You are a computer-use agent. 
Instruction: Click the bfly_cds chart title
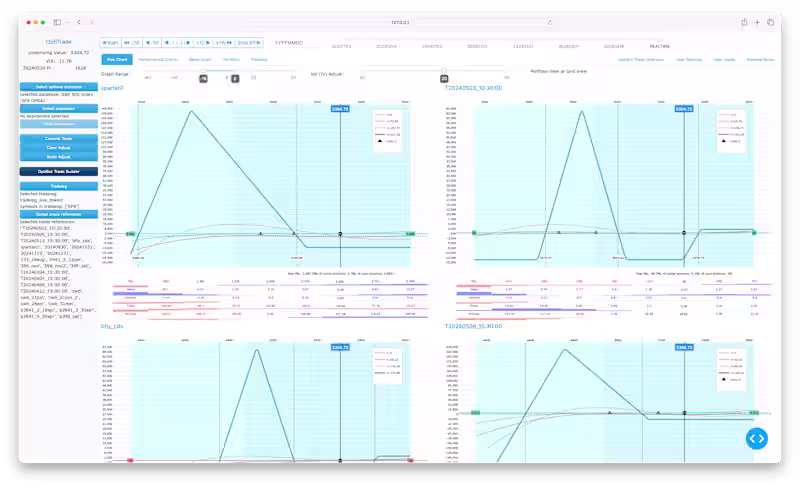112,326
